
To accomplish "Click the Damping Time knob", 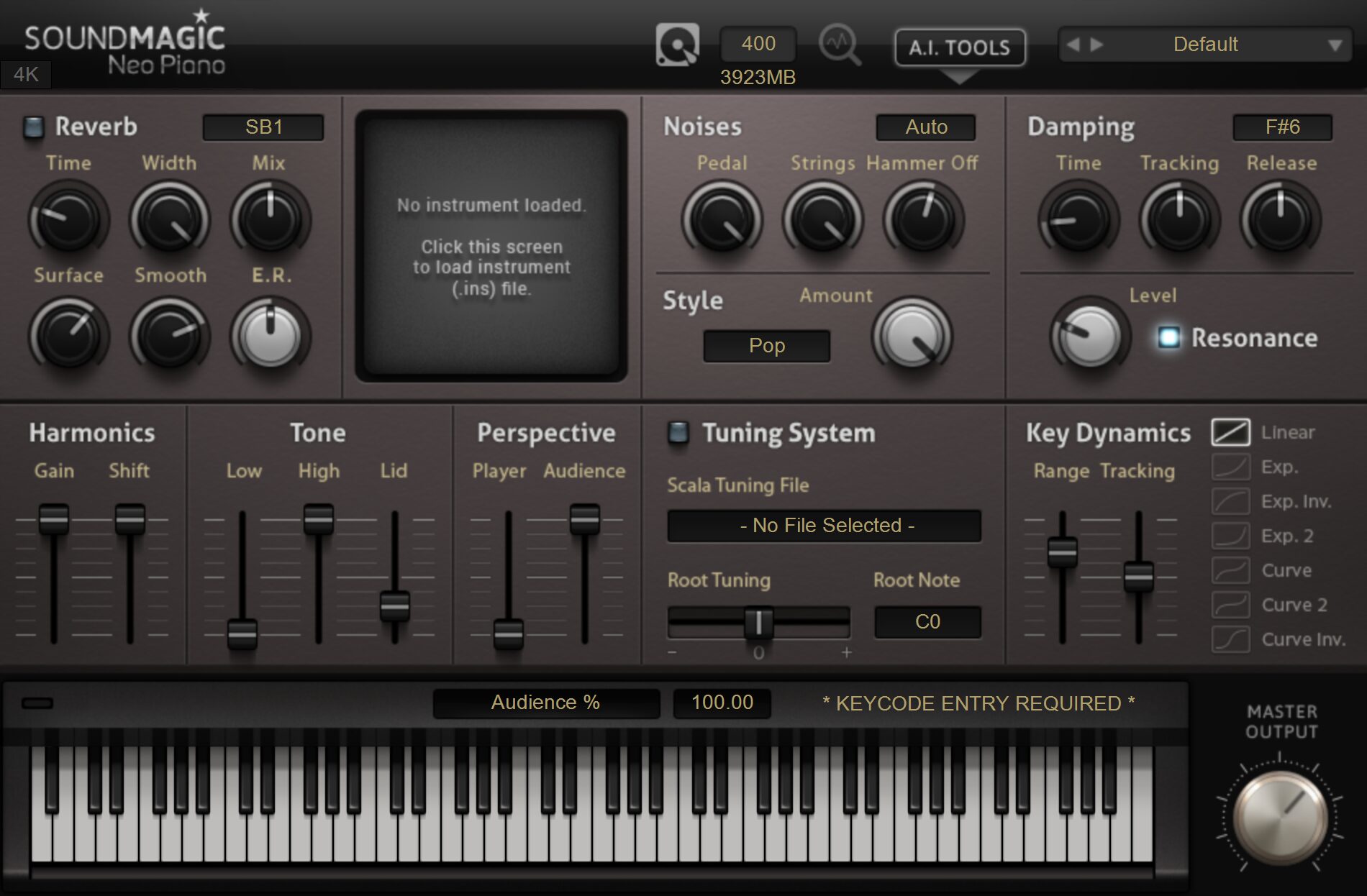I will (1078, 219).
